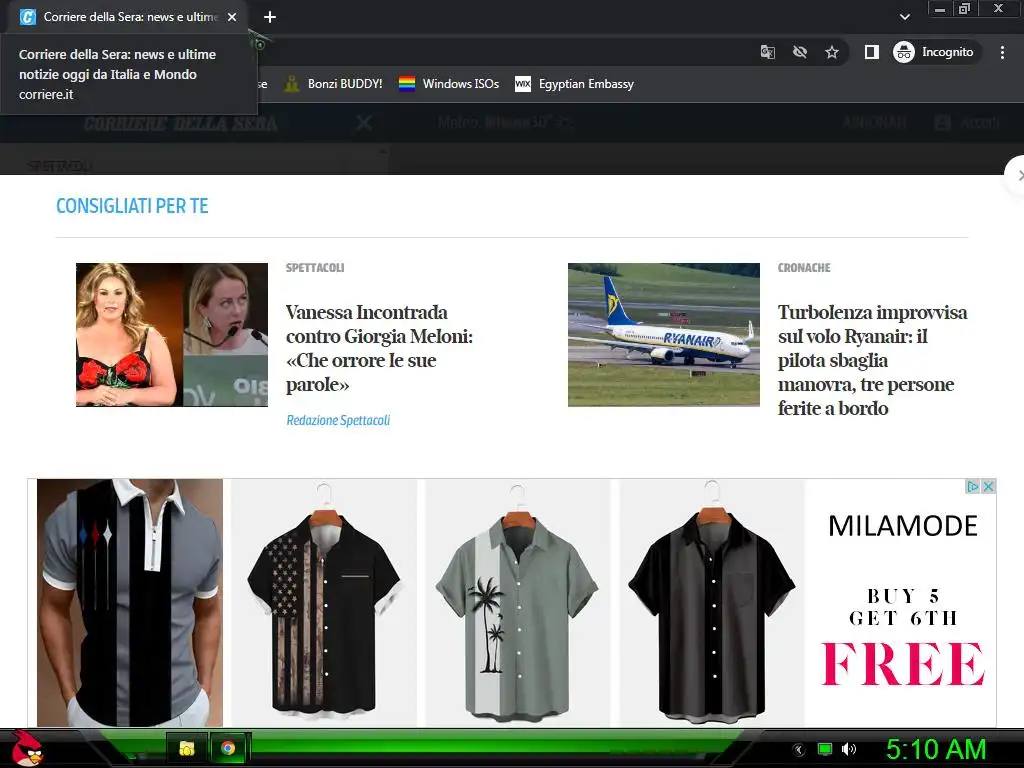Click the pink FREE offer text
The height and width of the screenshot is (768, 1024).
(x=903, y=664)
